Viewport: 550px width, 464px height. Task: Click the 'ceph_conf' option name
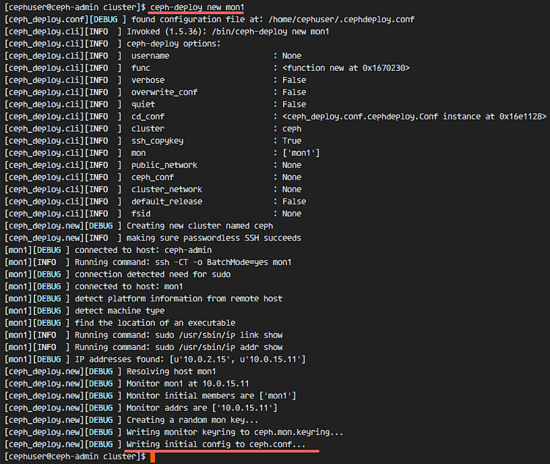pyautogui.click(x=153, y=177)
